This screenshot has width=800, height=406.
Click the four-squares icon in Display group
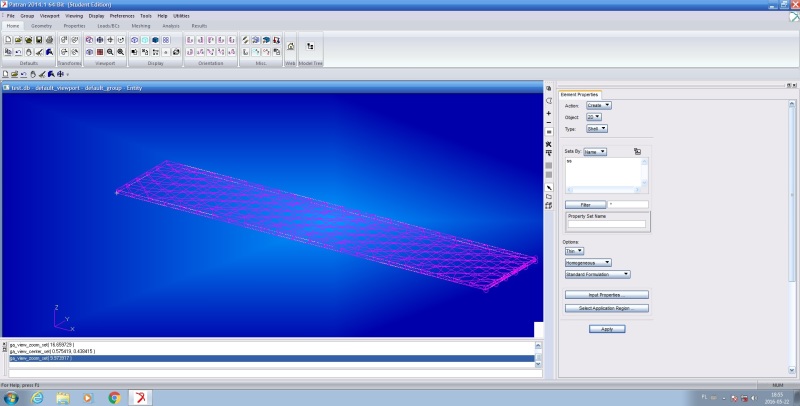tap(166, 40)
